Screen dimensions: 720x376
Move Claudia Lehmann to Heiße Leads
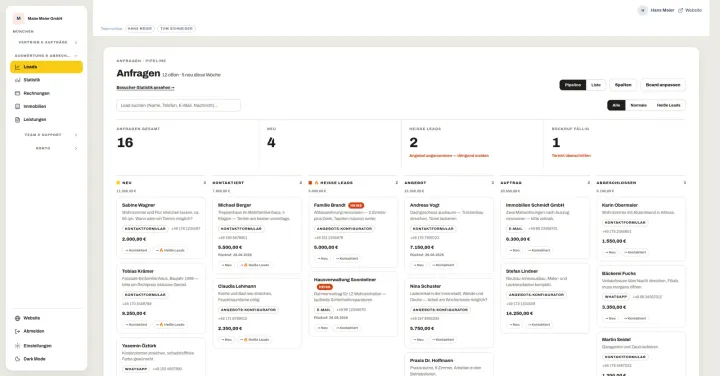click(x=255, y=340)
